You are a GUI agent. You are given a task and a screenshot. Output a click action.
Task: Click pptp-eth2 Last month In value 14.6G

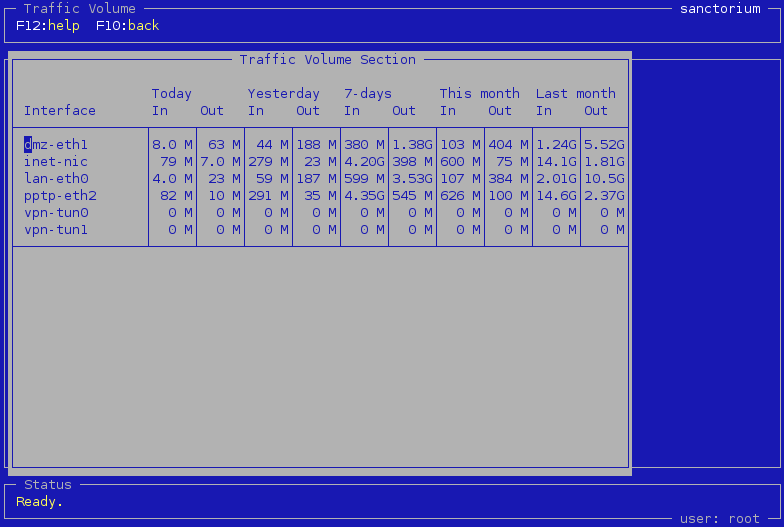point(556,196)
